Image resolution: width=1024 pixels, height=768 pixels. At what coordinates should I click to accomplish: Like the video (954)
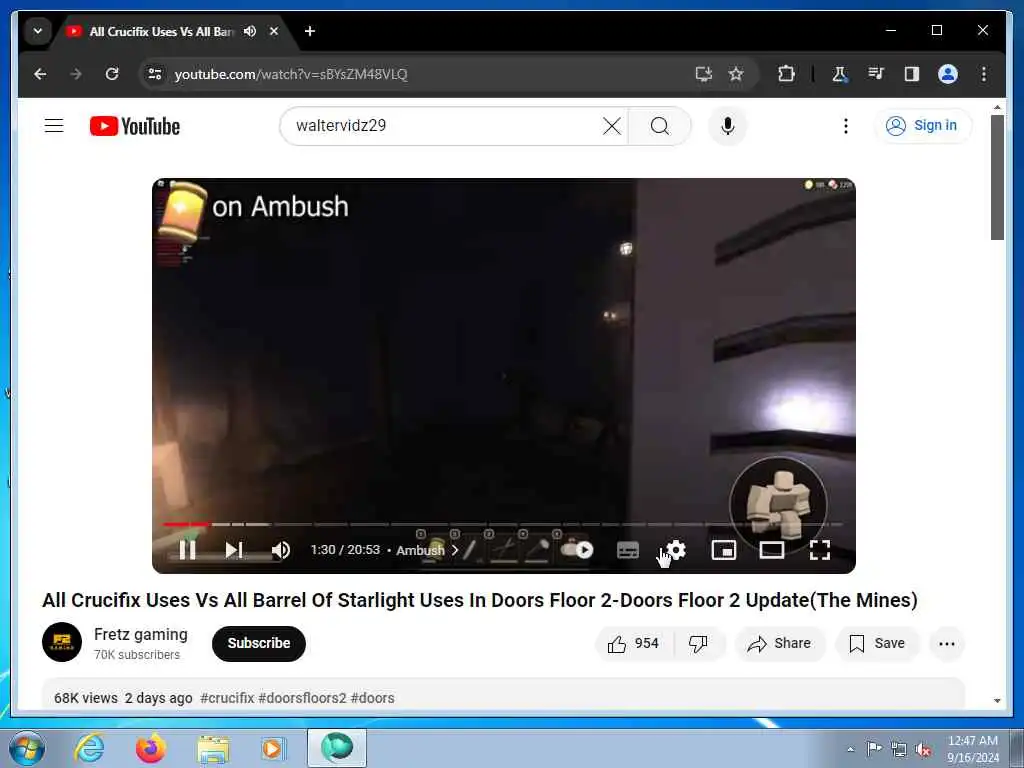tap(633, 644)
